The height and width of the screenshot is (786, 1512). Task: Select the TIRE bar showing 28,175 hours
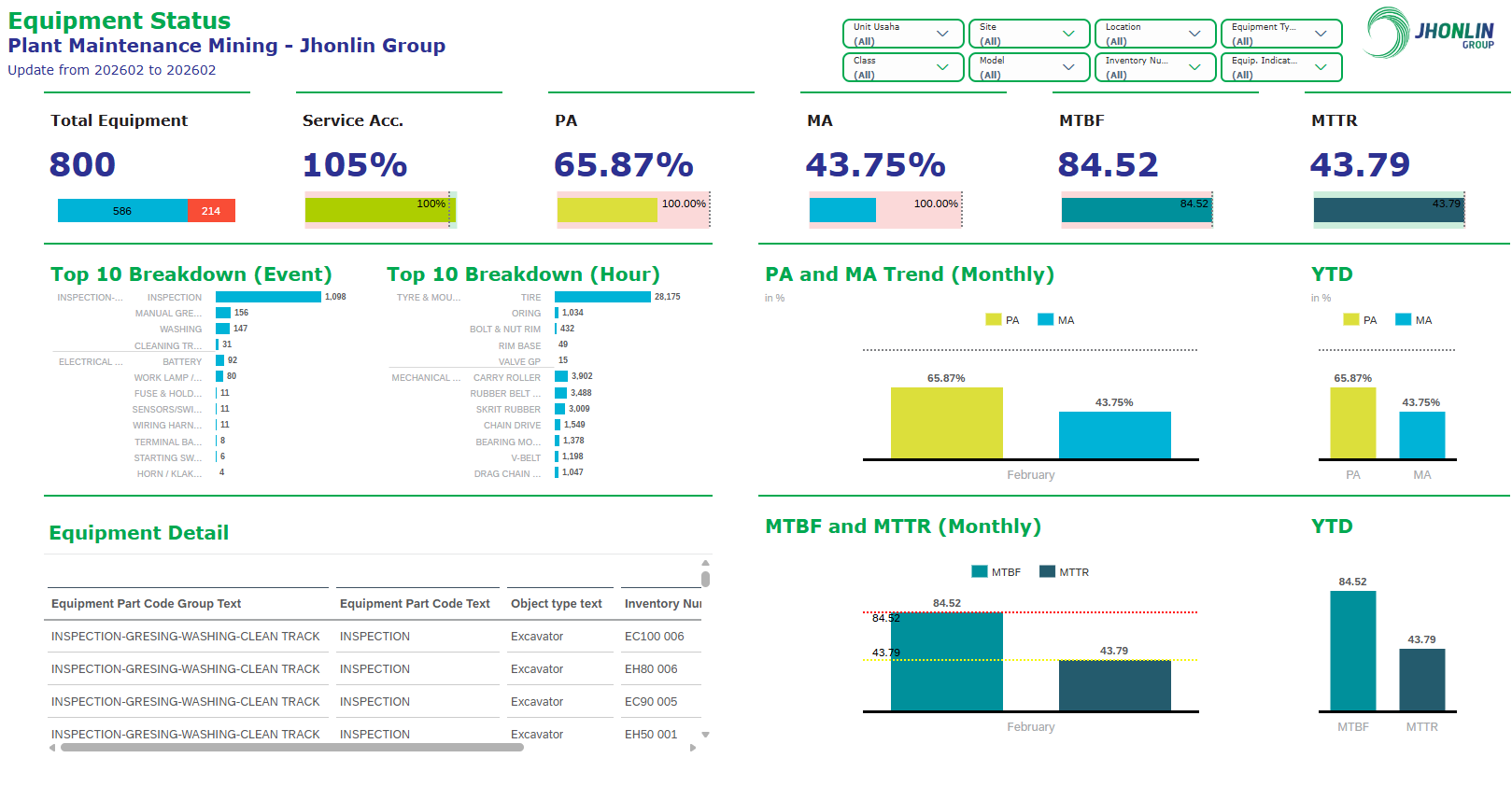602,297
